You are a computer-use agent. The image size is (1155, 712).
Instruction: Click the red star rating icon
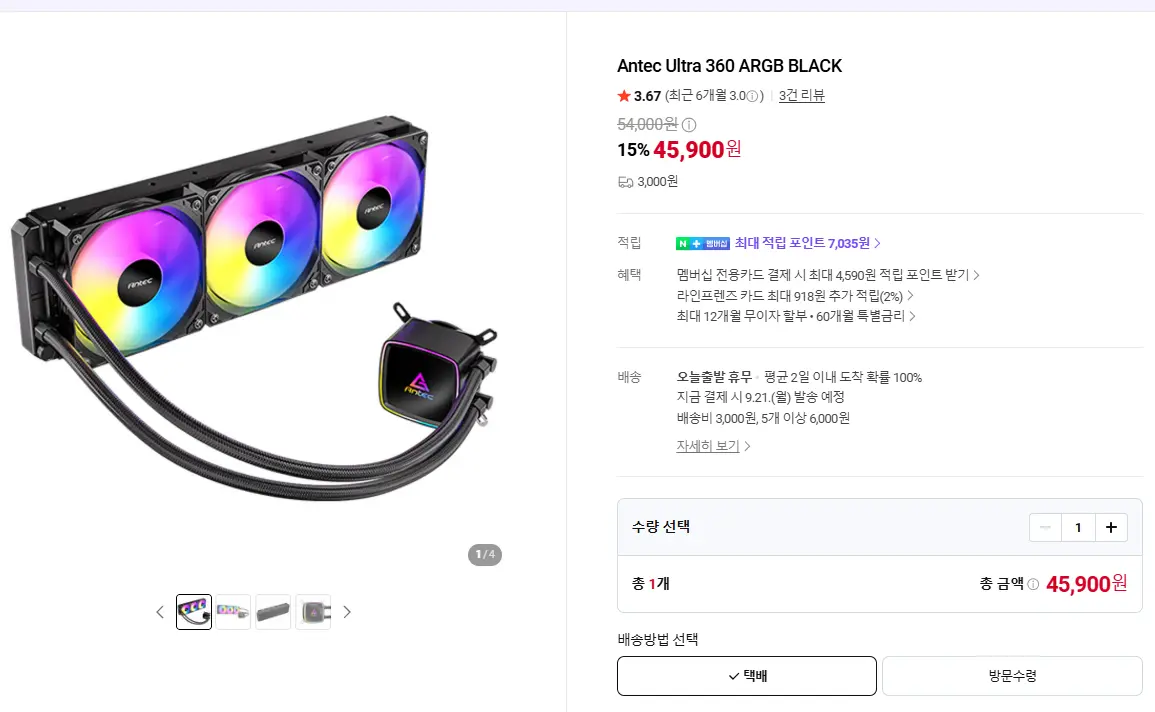click(x=624, y=96)
